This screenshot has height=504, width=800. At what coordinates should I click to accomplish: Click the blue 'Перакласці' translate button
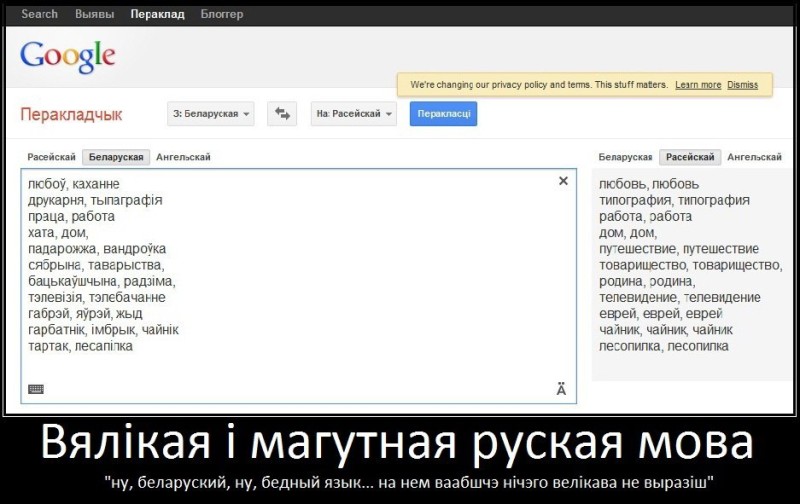click(x=443, y=113)
